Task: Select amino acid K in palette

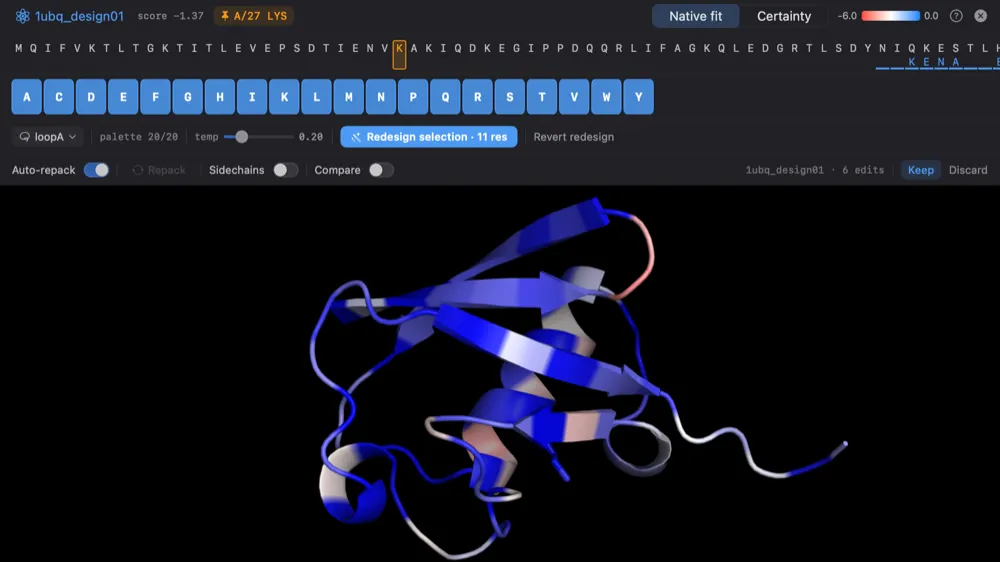Action: pyautogui.click(x=284, y=97)
